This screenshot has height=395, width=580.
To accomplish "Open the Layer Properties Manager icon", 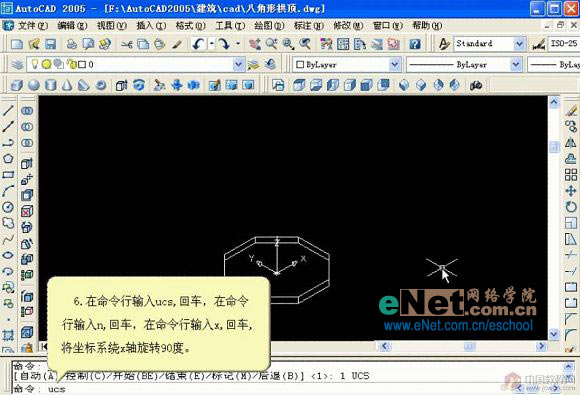I will 17,64.
